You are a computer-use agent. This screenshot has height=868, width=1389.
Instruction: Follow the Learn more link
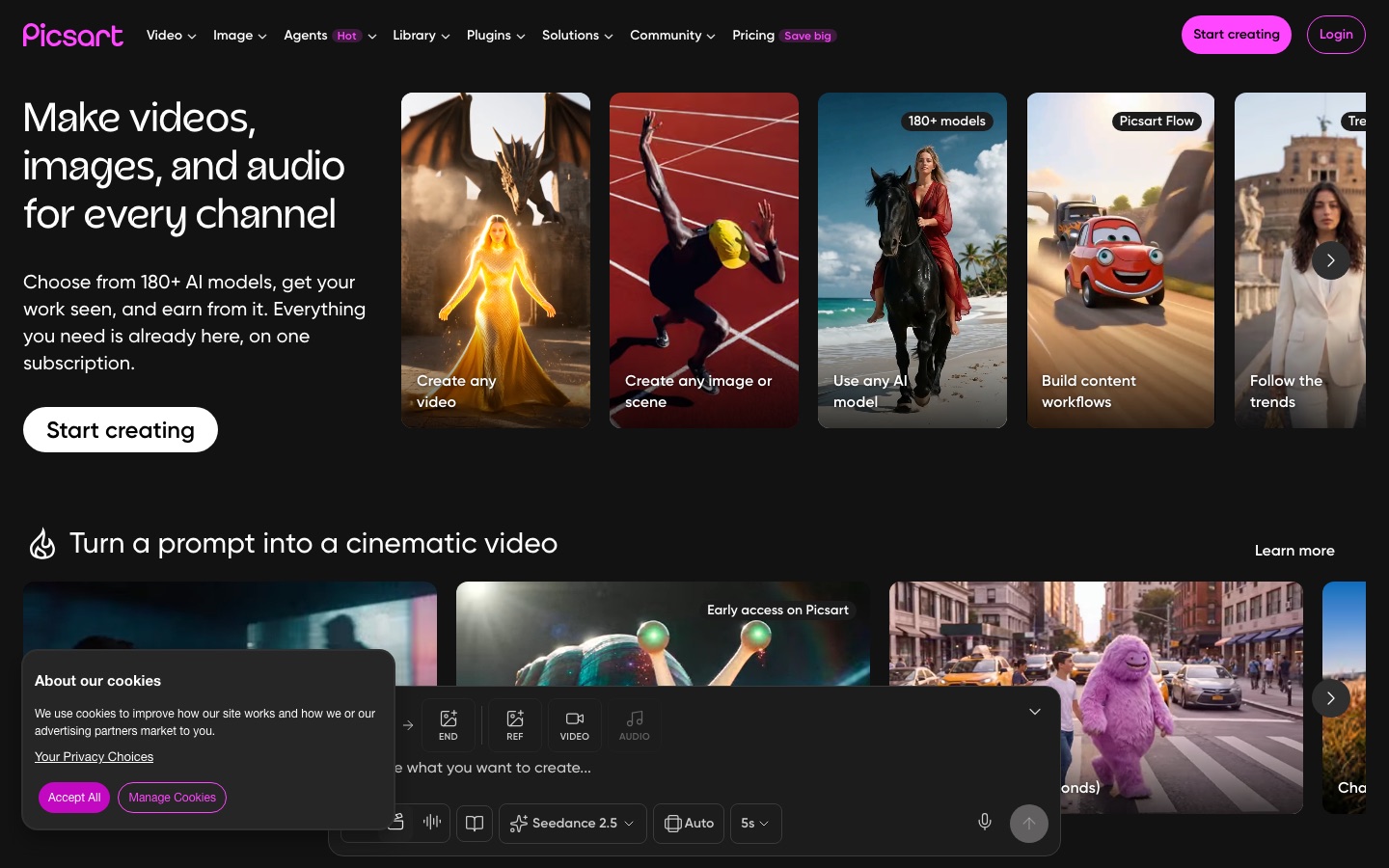[x=1294, y=551]
